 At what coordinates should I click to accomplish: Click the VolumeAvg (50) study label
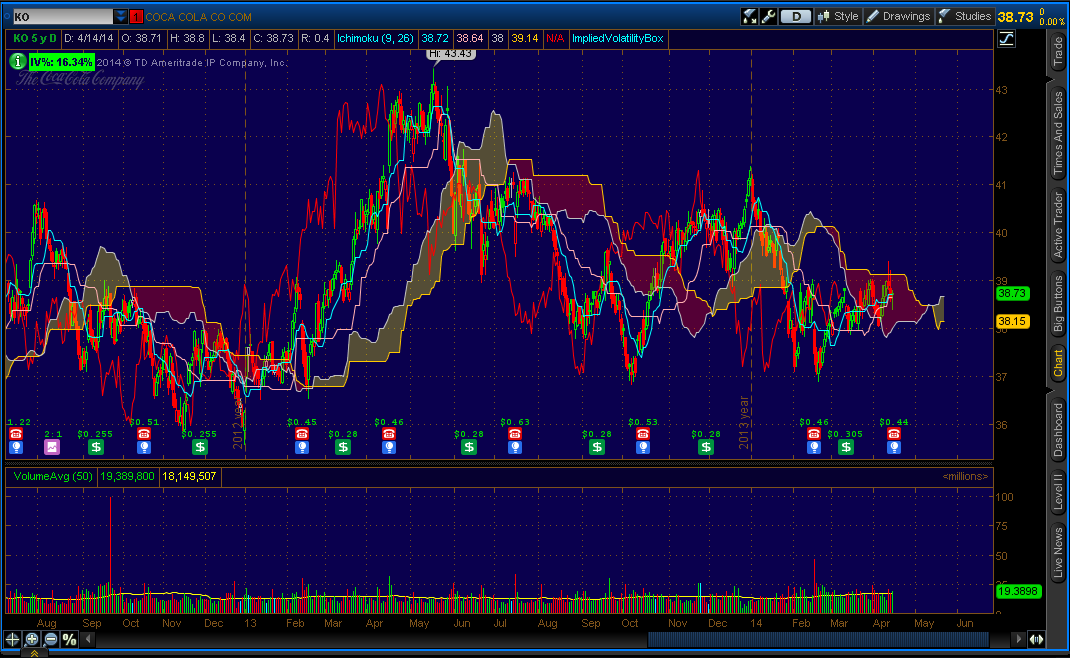coord(53,476)
